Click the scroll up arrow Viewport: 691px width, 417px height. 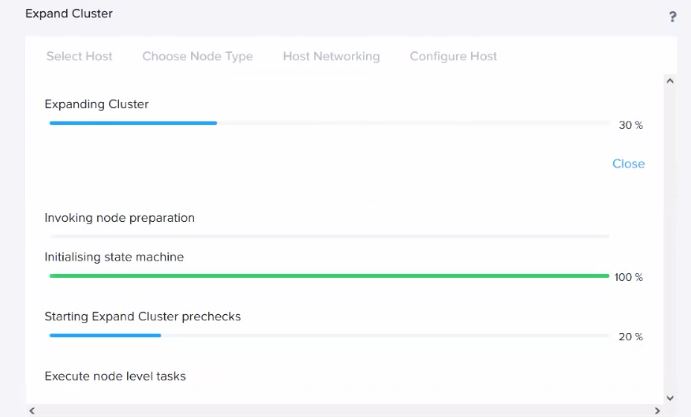pyautogui.click(x=670, y=78)
